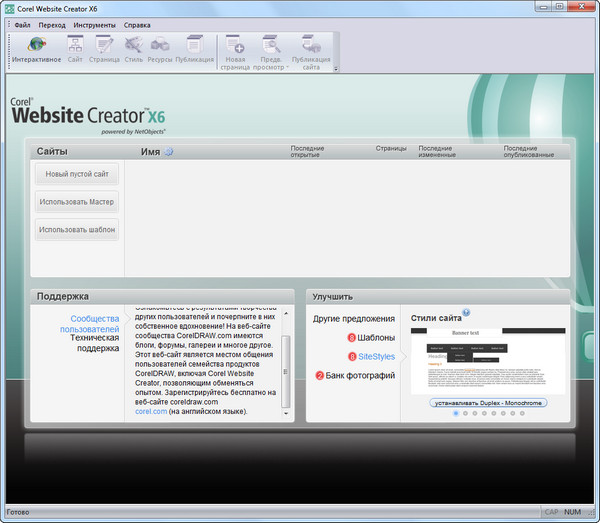This screenshot has height=523, width=600.
Task: Click sort icon beside Имя column
Action: (168, 152)
